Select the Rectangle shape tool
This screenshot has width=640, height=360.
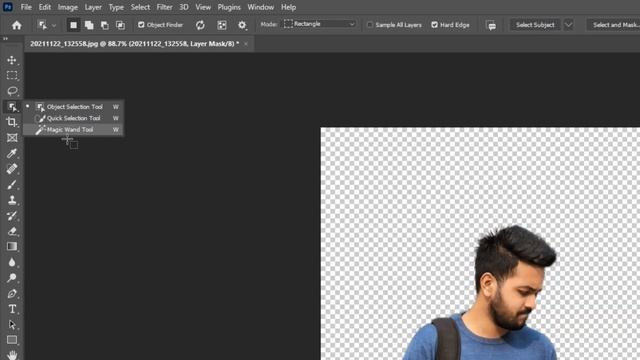tap(12, 340)
